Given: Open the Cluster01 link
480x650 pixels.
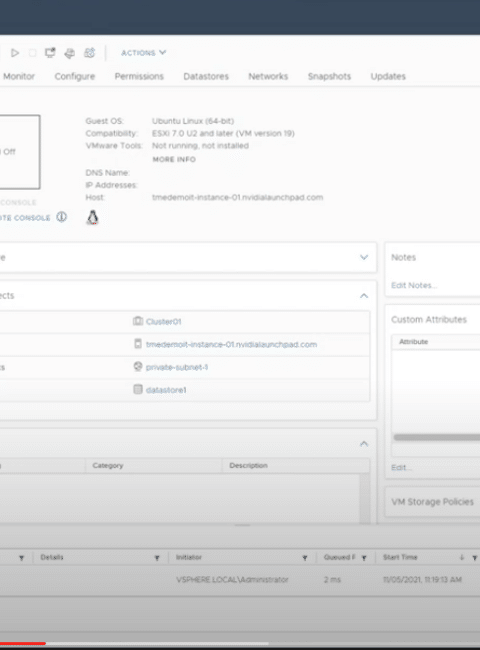Looking at the screenshot, I should 163,322.
